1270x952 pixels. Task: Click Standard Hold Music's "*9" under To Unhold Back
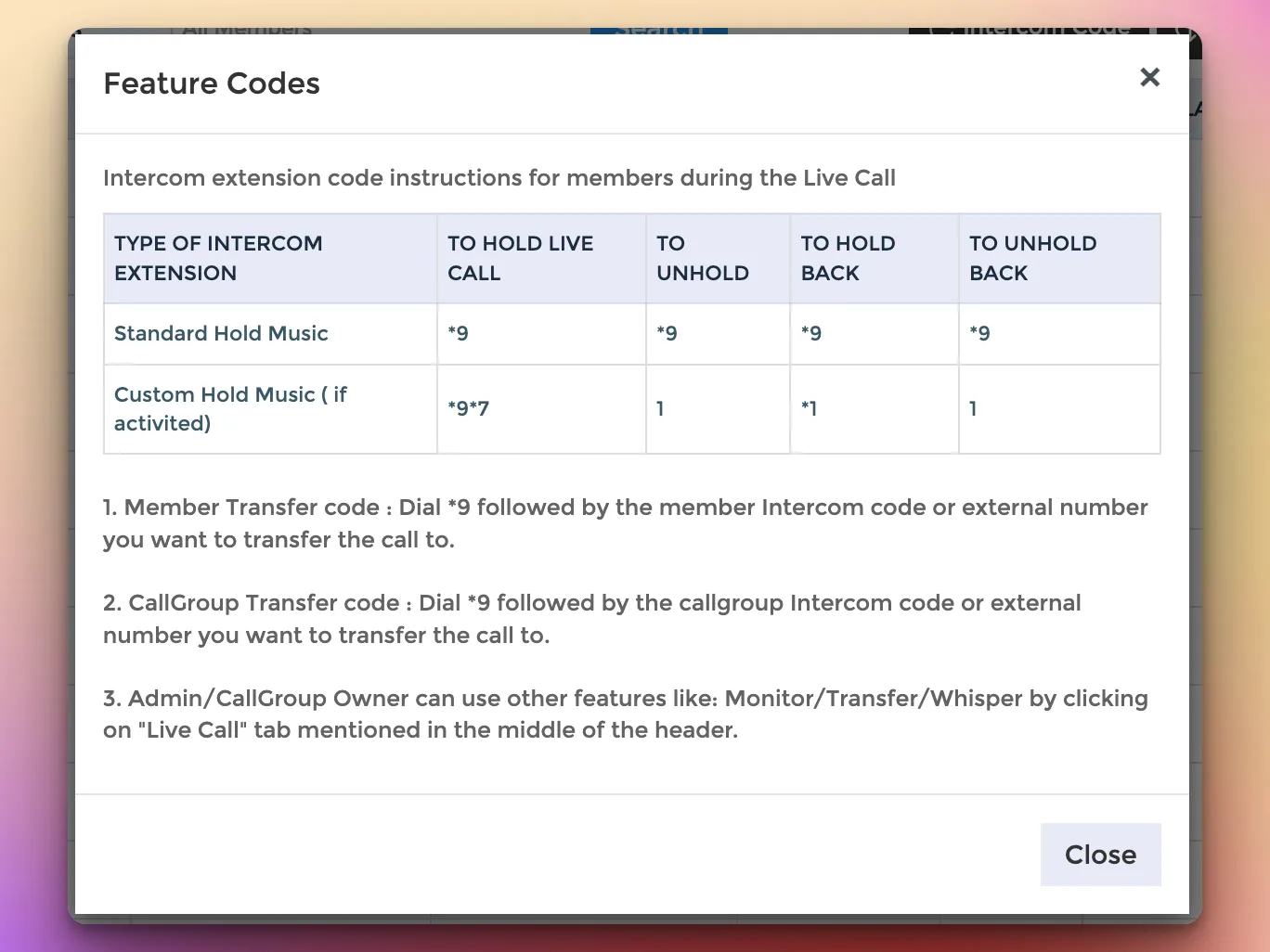979,334
